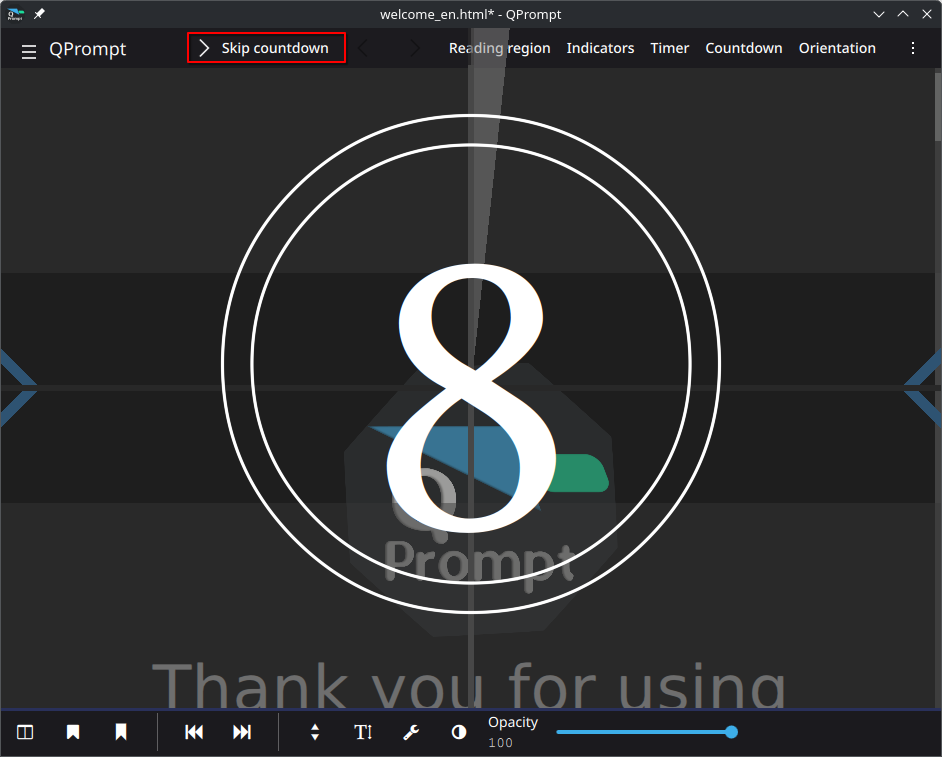Open the Reading region menu
Image resolution: width=942 pixels, height=757 pixels.
[499, 48]
